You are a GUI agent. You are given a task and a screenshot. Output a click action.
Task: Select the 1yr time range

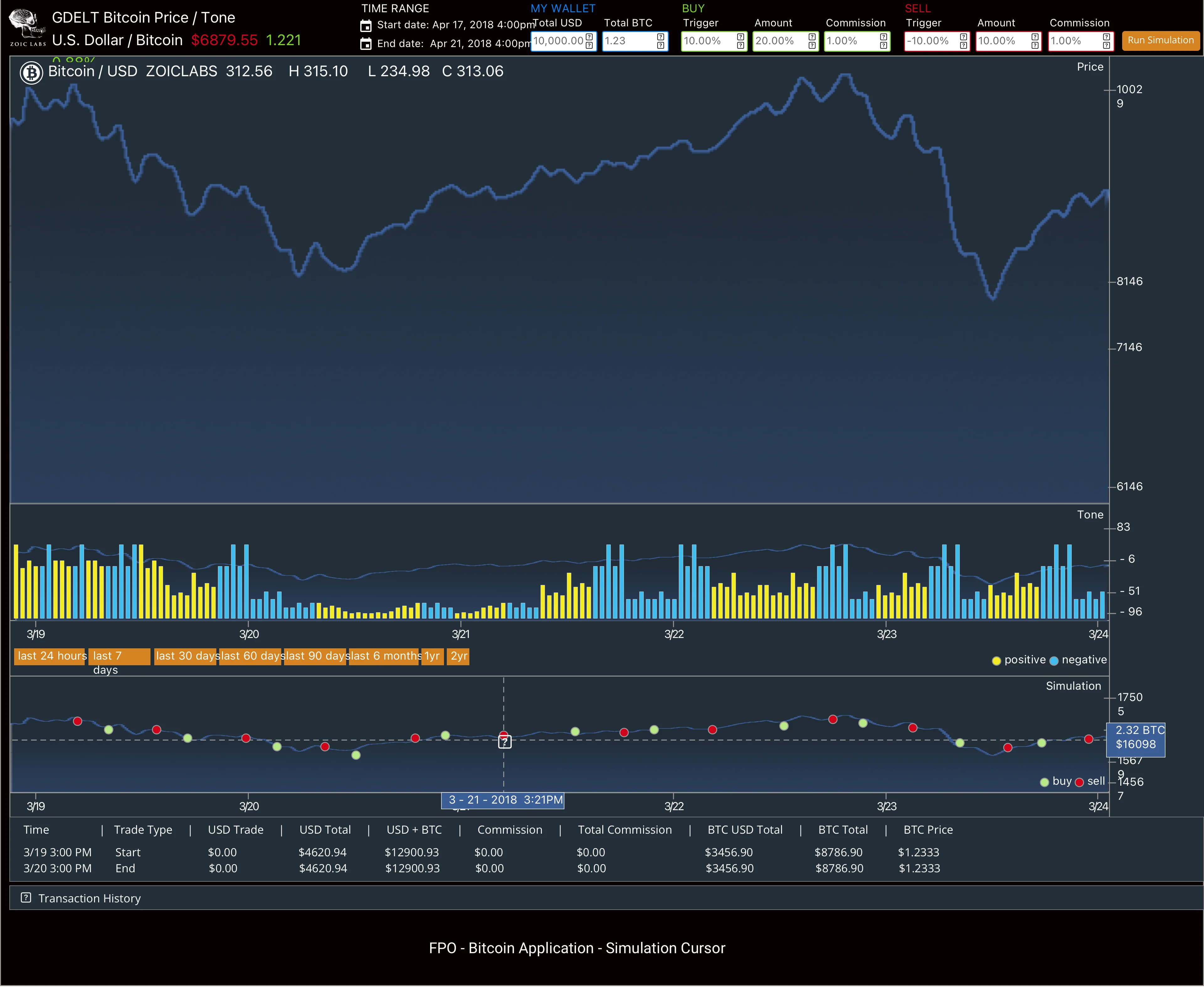pyautogui.click(x=432, y=656)
